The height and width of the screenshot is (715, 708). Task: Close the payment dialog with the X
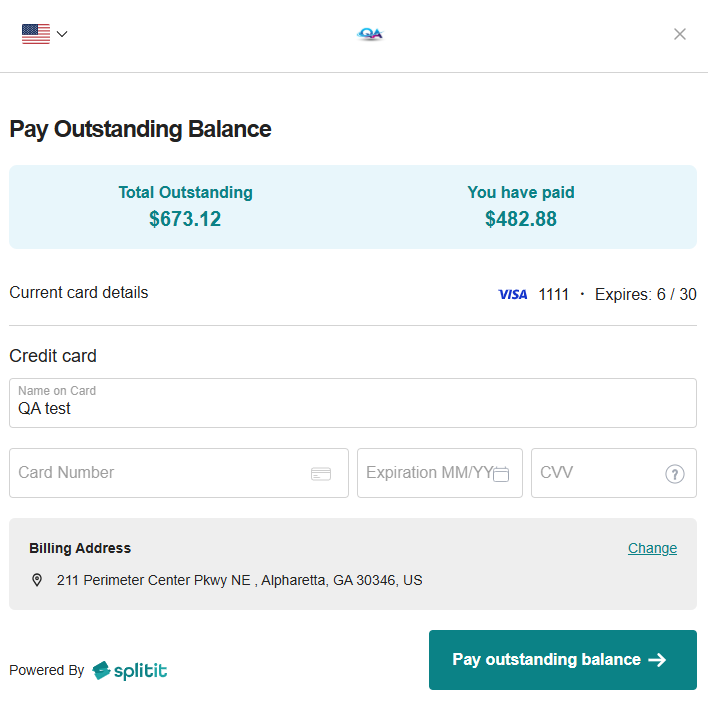coord(680,34)
